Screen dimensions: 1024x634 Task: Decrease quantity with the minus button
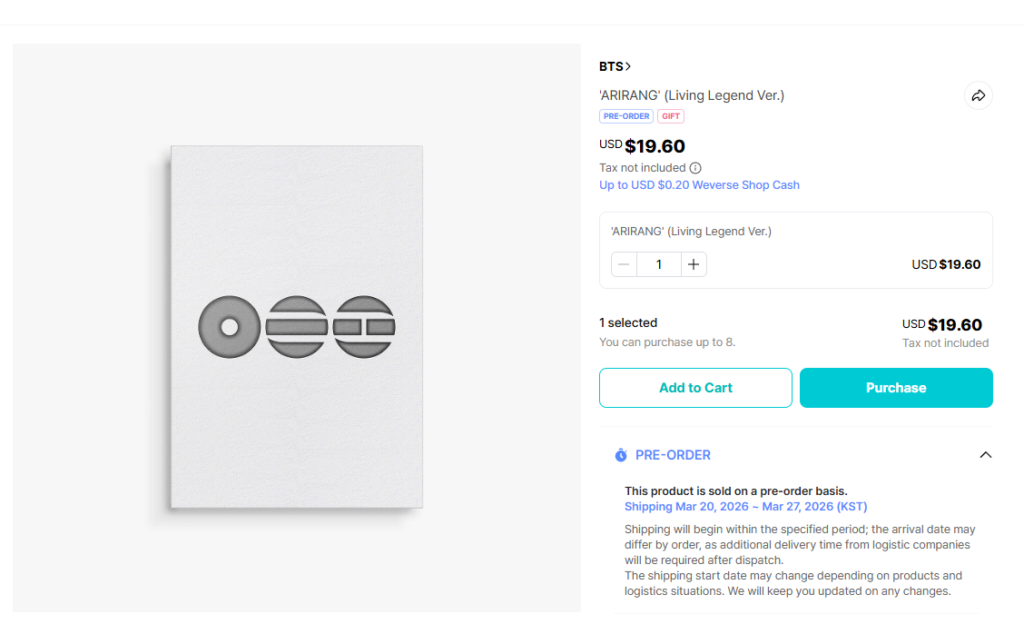tap(624, 265)
